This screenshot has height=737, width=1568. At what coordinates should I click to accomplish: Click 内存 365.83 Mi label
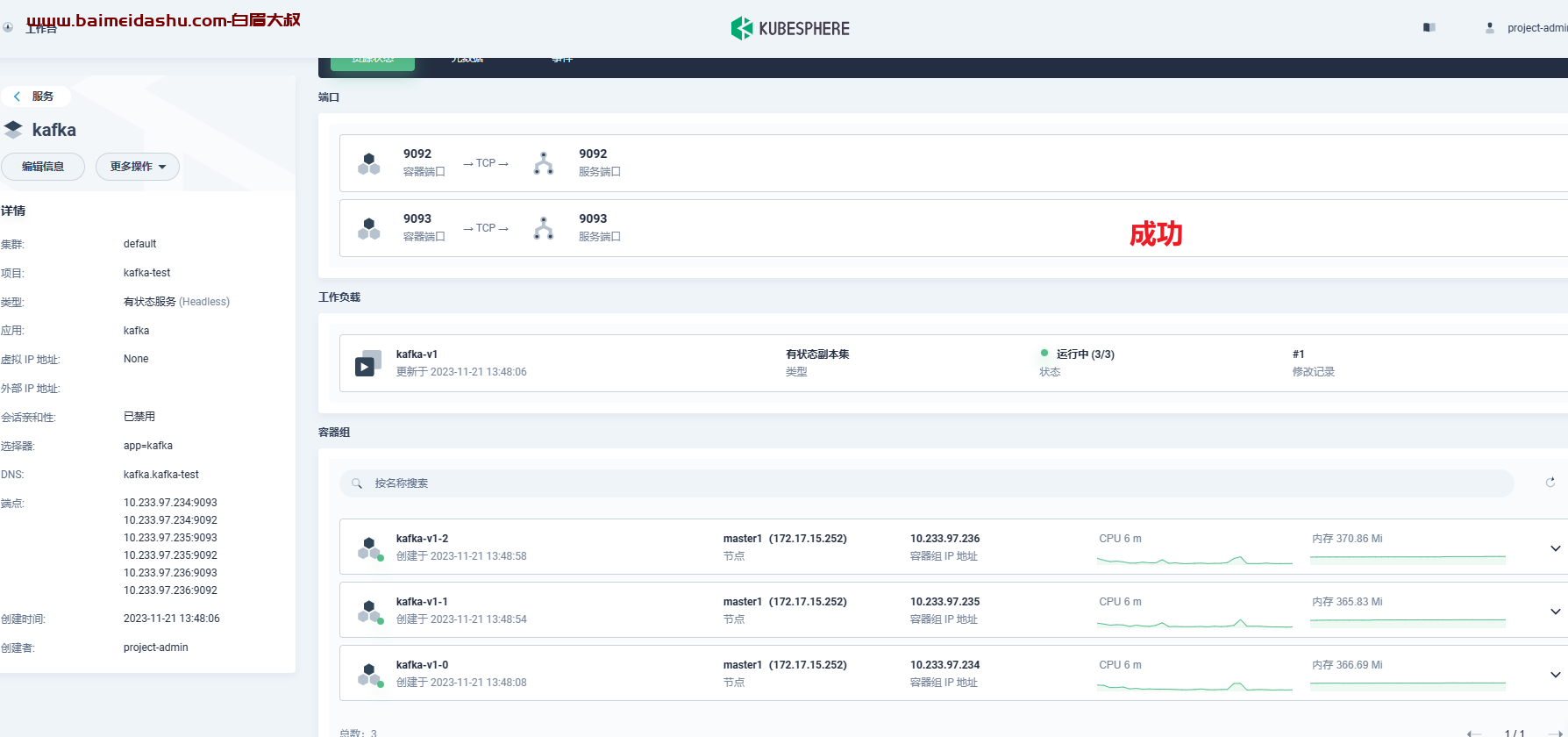(x=1347, y=602)
